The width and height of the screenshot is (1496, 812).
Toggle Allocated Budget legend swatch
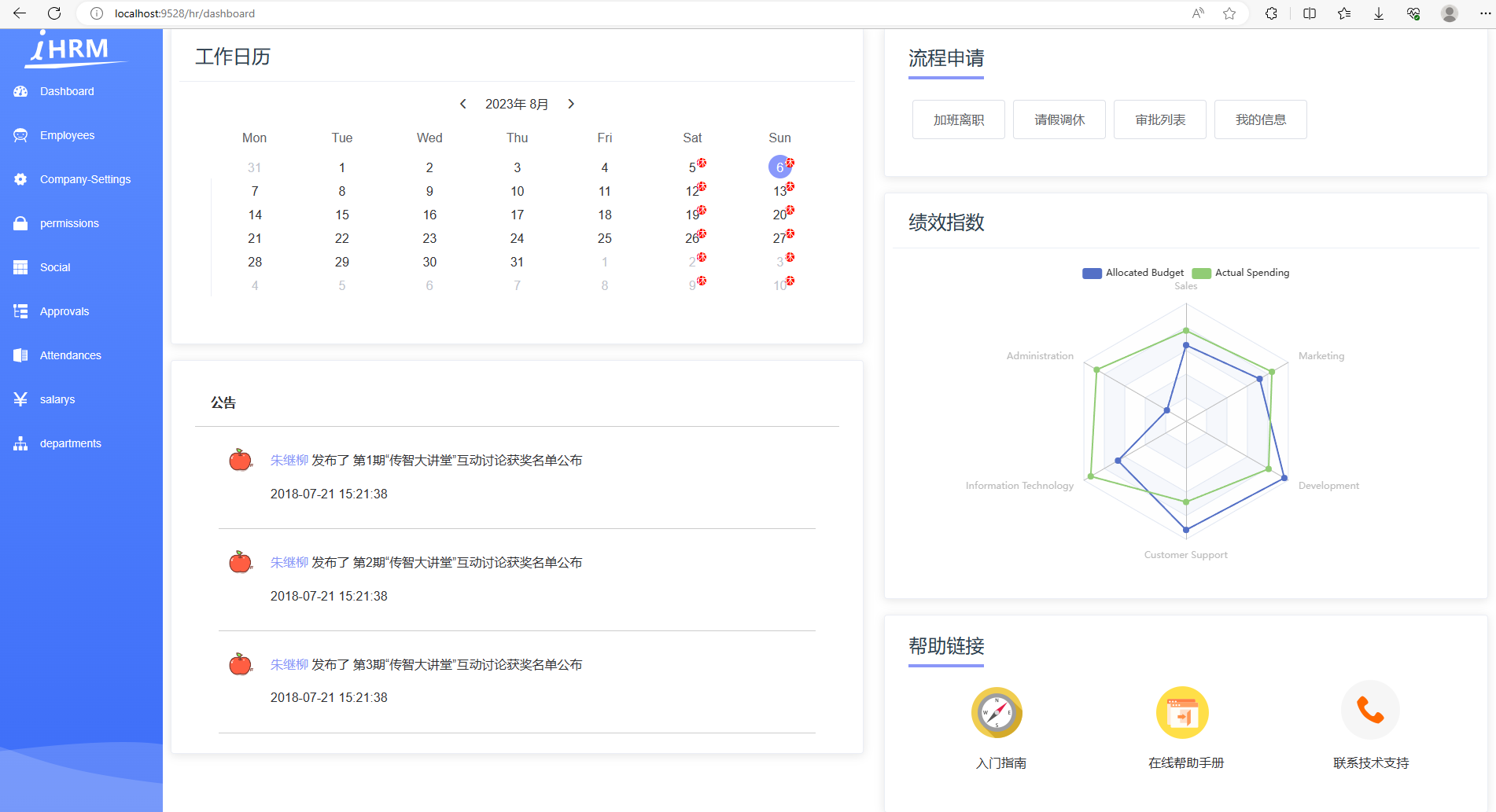(x=1092, y=273)
